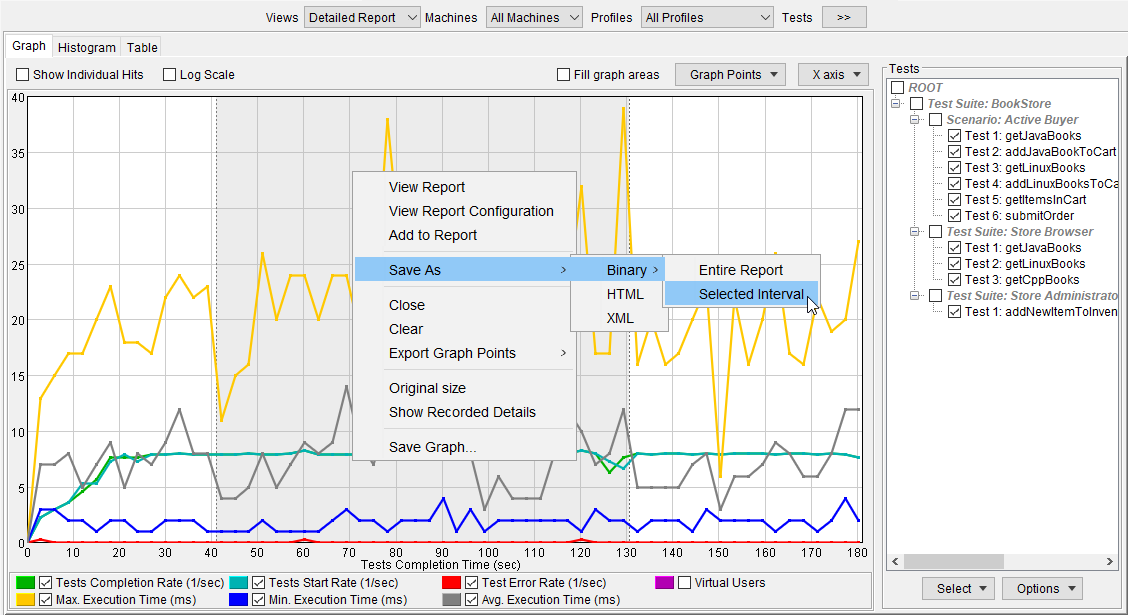Screen dimensions: 1128x615
Task: Click blue Min. Execution Time color swatch
Action: tap(238, 599)
